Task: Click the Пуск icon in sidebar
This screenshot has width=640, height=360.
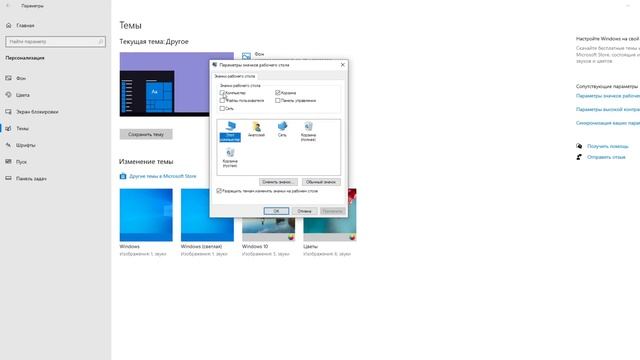Action: coord(9,162)
